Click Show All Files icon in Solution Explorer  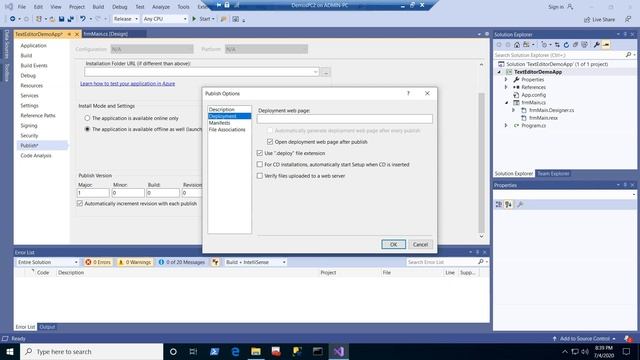point(584,45)
